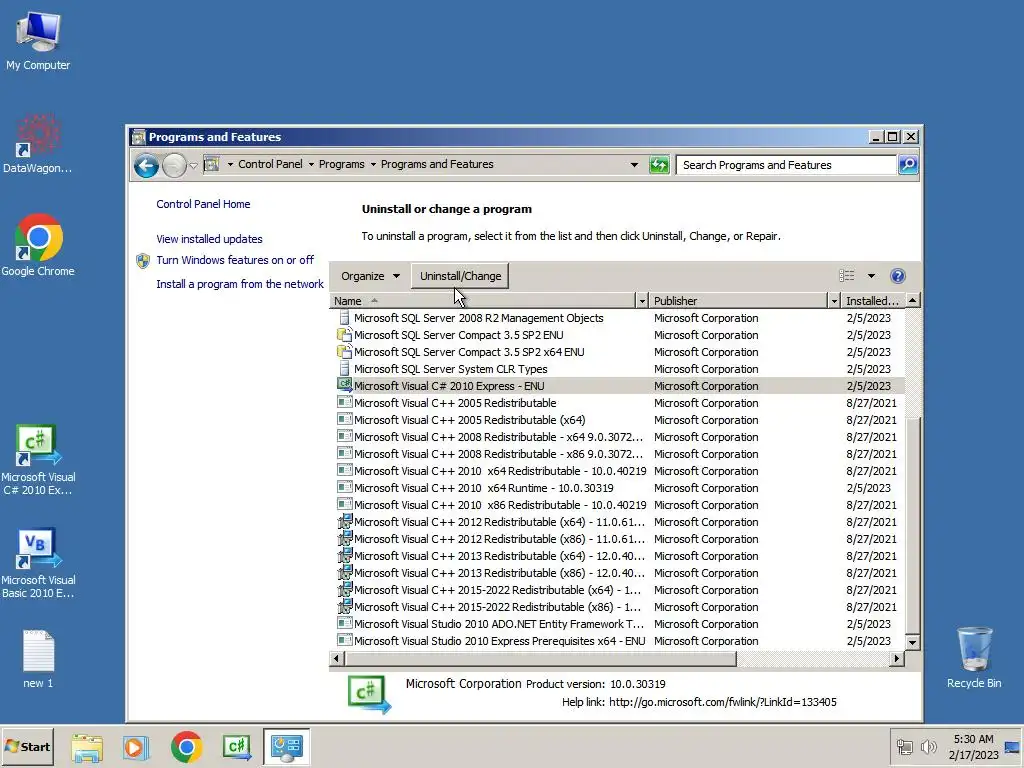Open Publisher column filter dropdown
1024x768 pixels.
pos(833,300)
